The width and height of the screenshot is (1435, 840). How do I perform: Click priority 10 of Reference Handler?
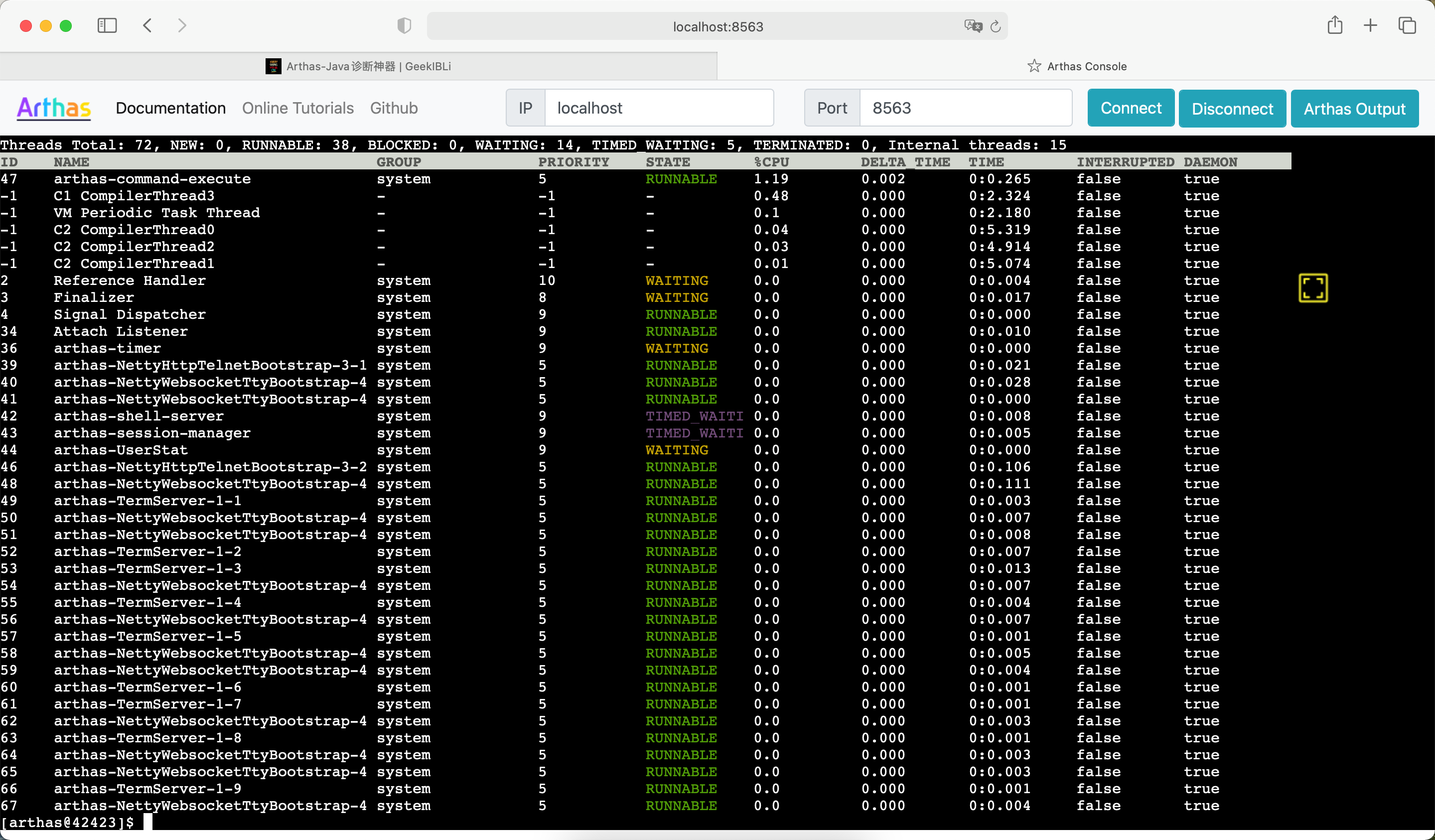click(547, 281)
